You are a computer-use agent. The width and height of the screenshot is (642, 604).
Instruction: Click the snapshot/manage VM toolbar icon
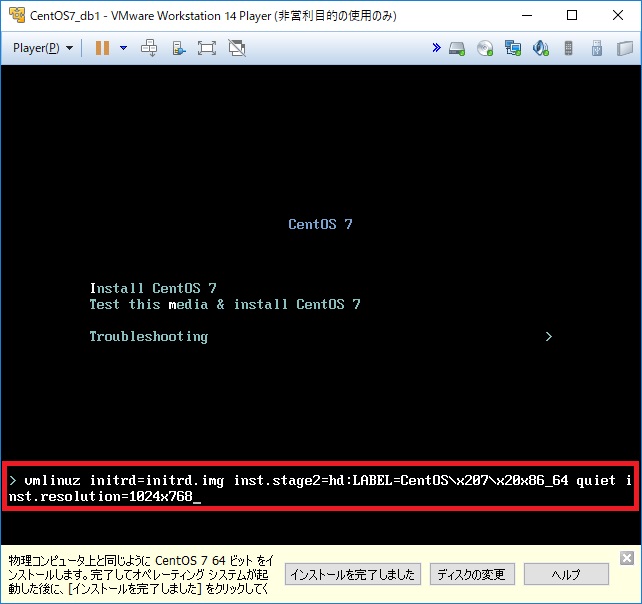[179, 48]
